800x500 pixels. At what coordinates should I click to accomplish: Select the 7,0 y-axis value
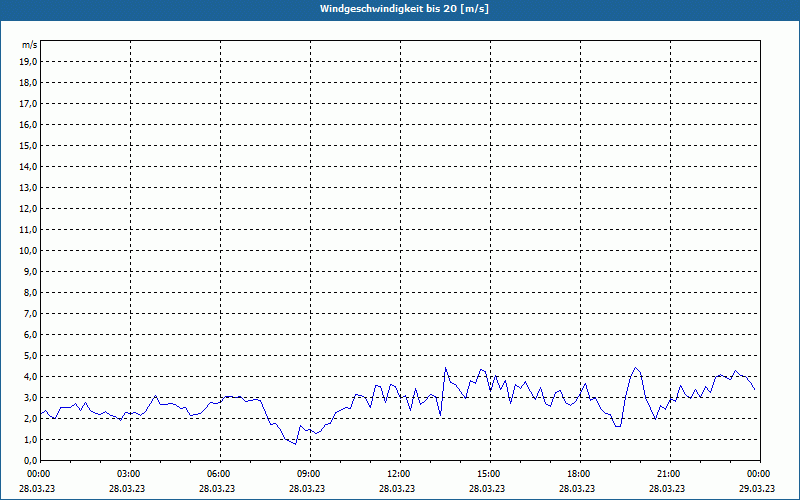[30, 313]
